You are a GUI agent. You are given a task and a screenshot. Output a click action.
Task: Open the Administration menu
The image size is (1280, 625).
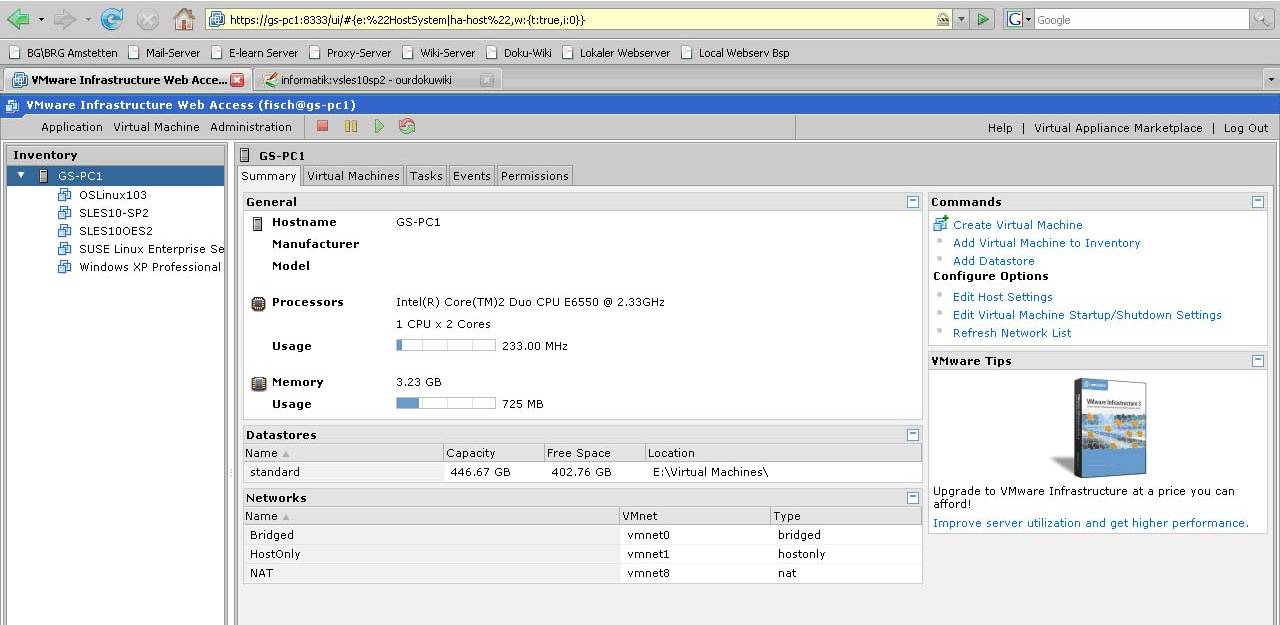(x=251, y=127)
